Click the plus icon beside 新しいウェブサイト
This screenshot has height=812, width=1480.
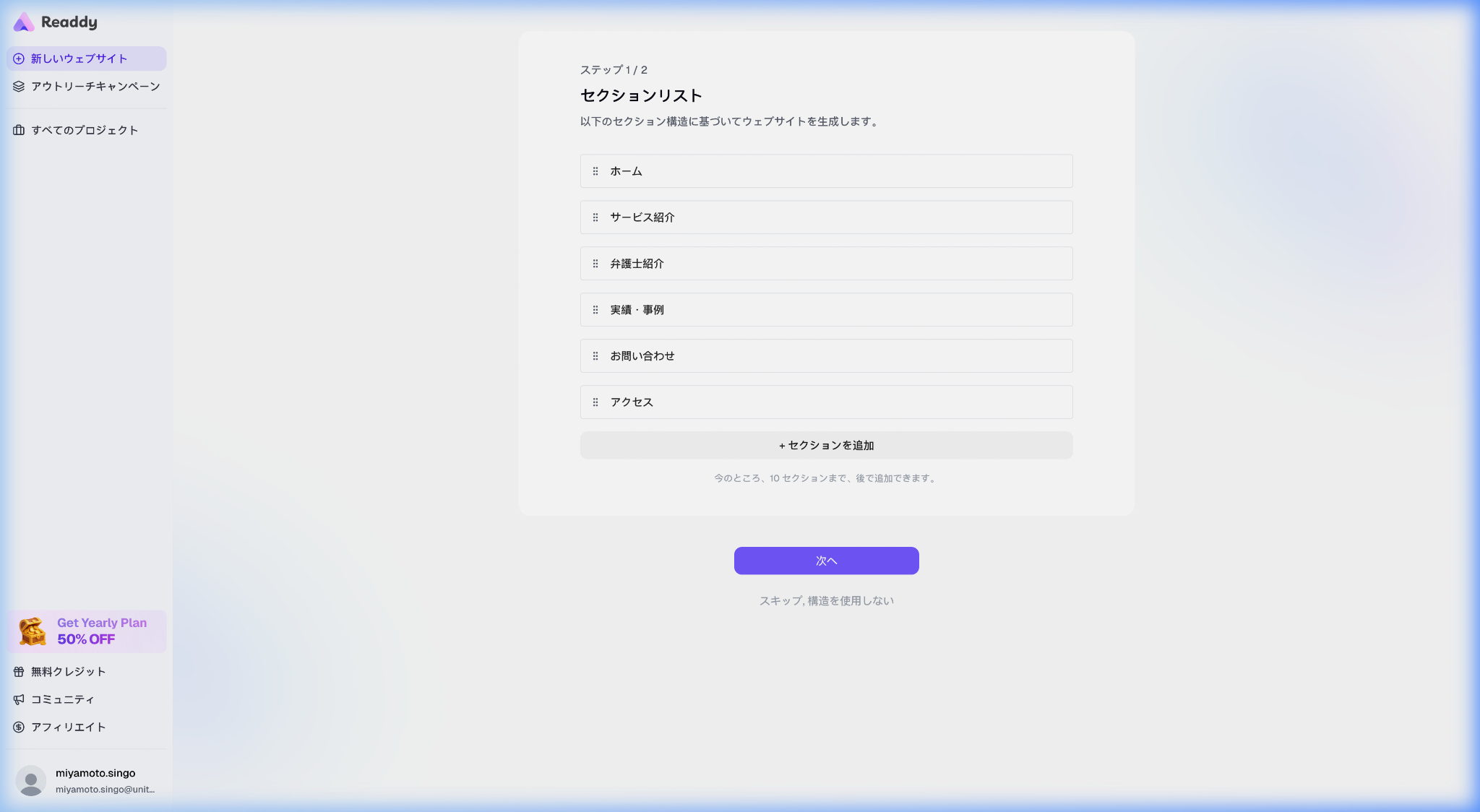[19, 59]
